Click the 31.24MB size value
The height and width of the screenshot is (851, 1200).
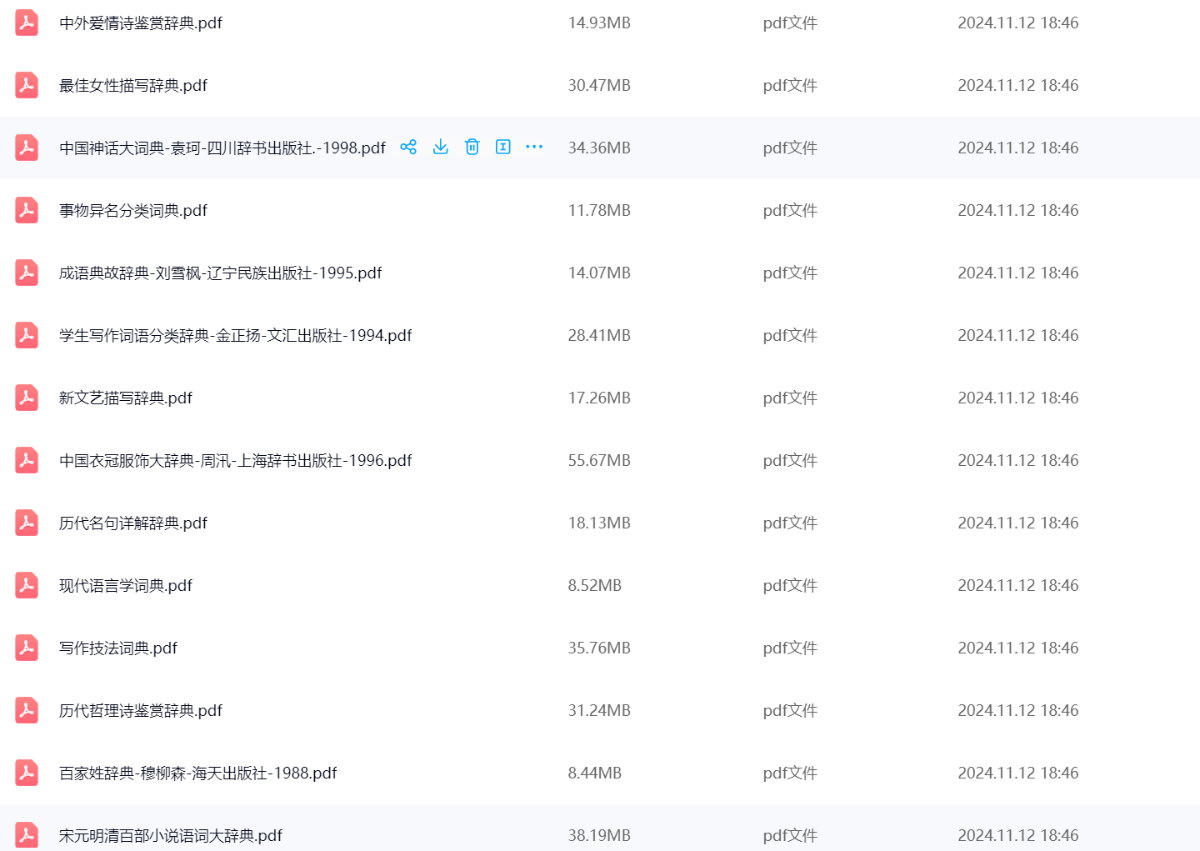point(599,711)
